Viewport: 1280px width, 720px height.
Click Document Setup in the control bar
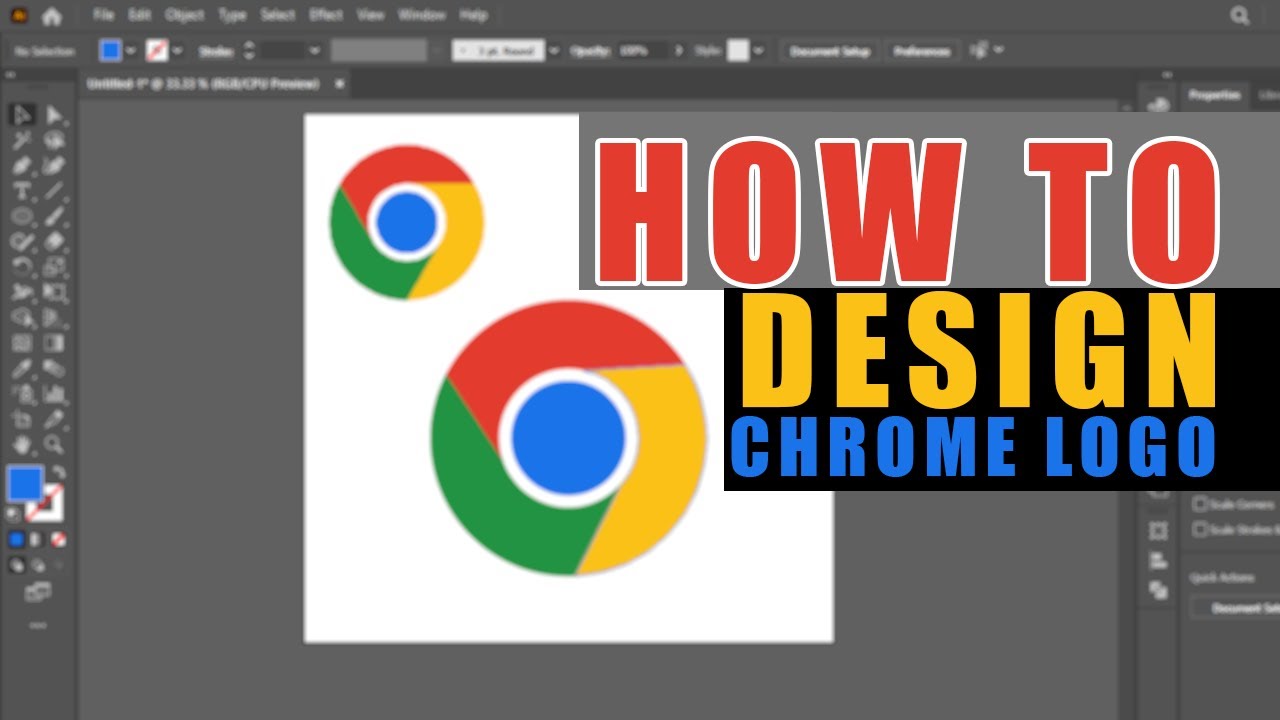pos(830,51)
